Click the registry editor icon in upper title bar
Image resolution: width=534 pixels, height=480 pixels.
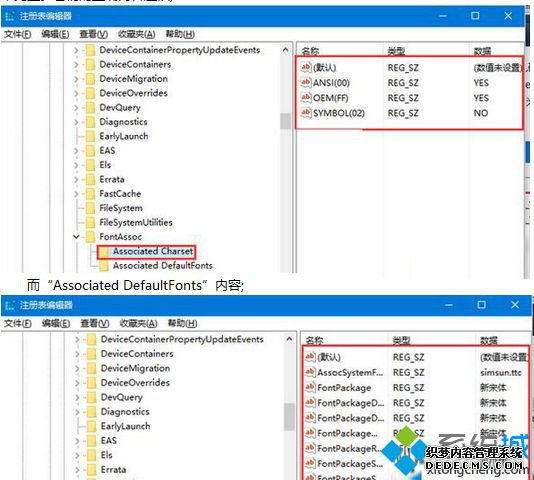[x=10, y=16]
